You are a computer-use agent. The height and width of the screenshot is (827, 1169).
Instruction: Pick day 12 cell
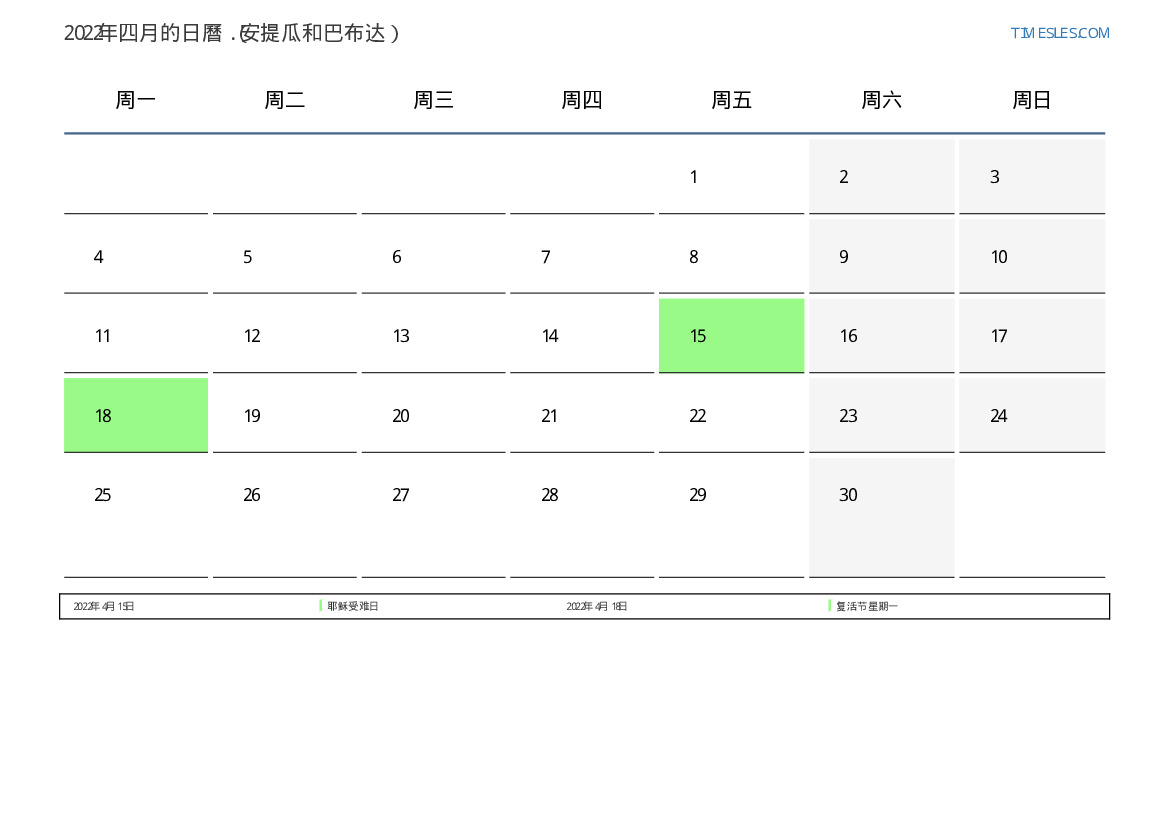click(285, 336)
